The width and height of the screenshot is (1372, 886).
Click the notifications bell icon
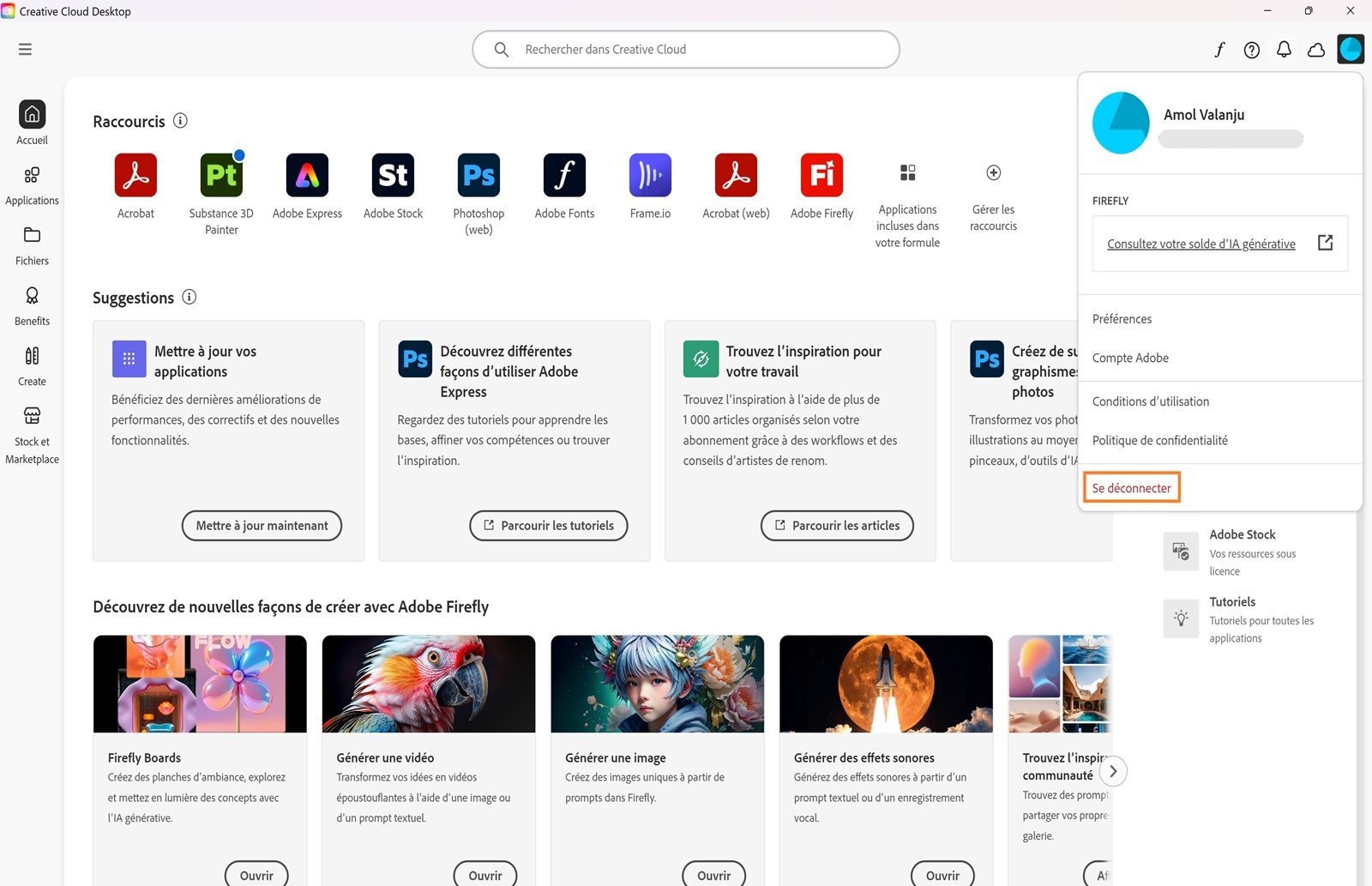[x=1284, y=49]
